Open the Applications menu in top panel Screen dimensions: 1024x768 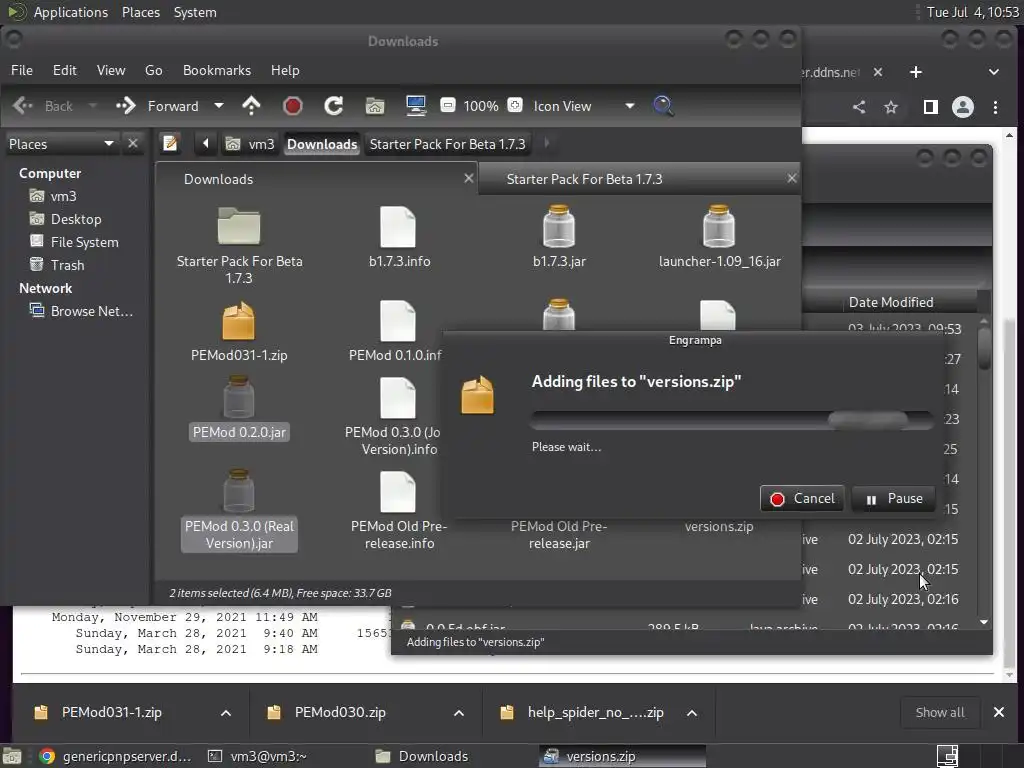tap(71, 12)
